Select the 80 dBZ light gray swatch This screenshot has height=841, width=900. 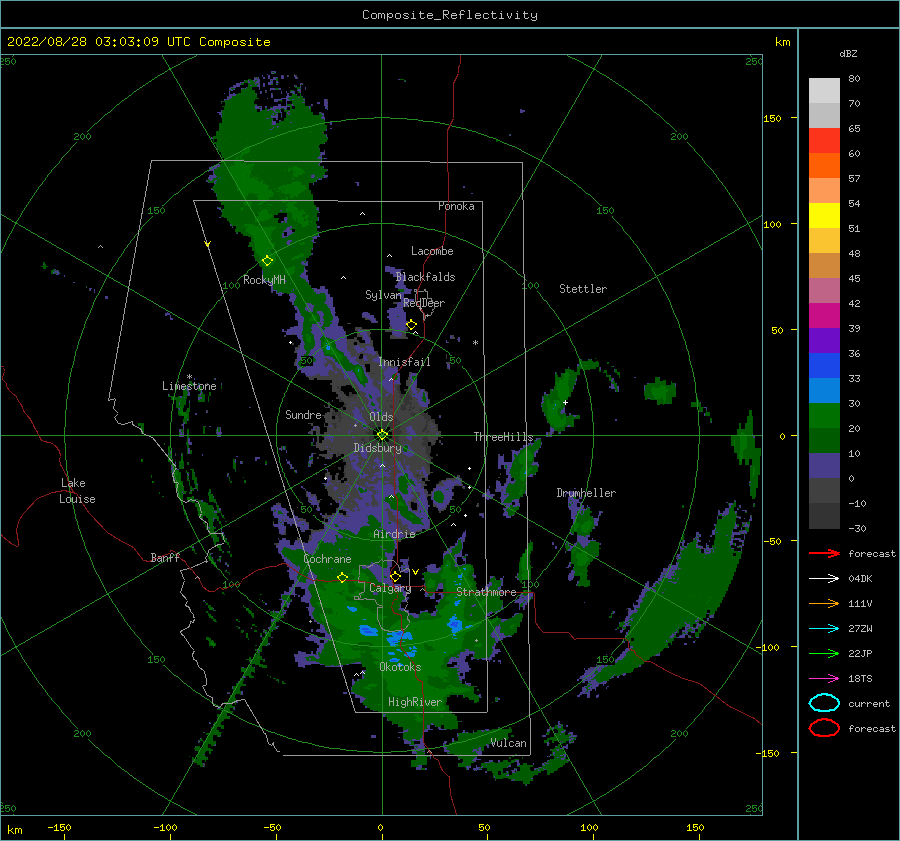coord(824,91)
